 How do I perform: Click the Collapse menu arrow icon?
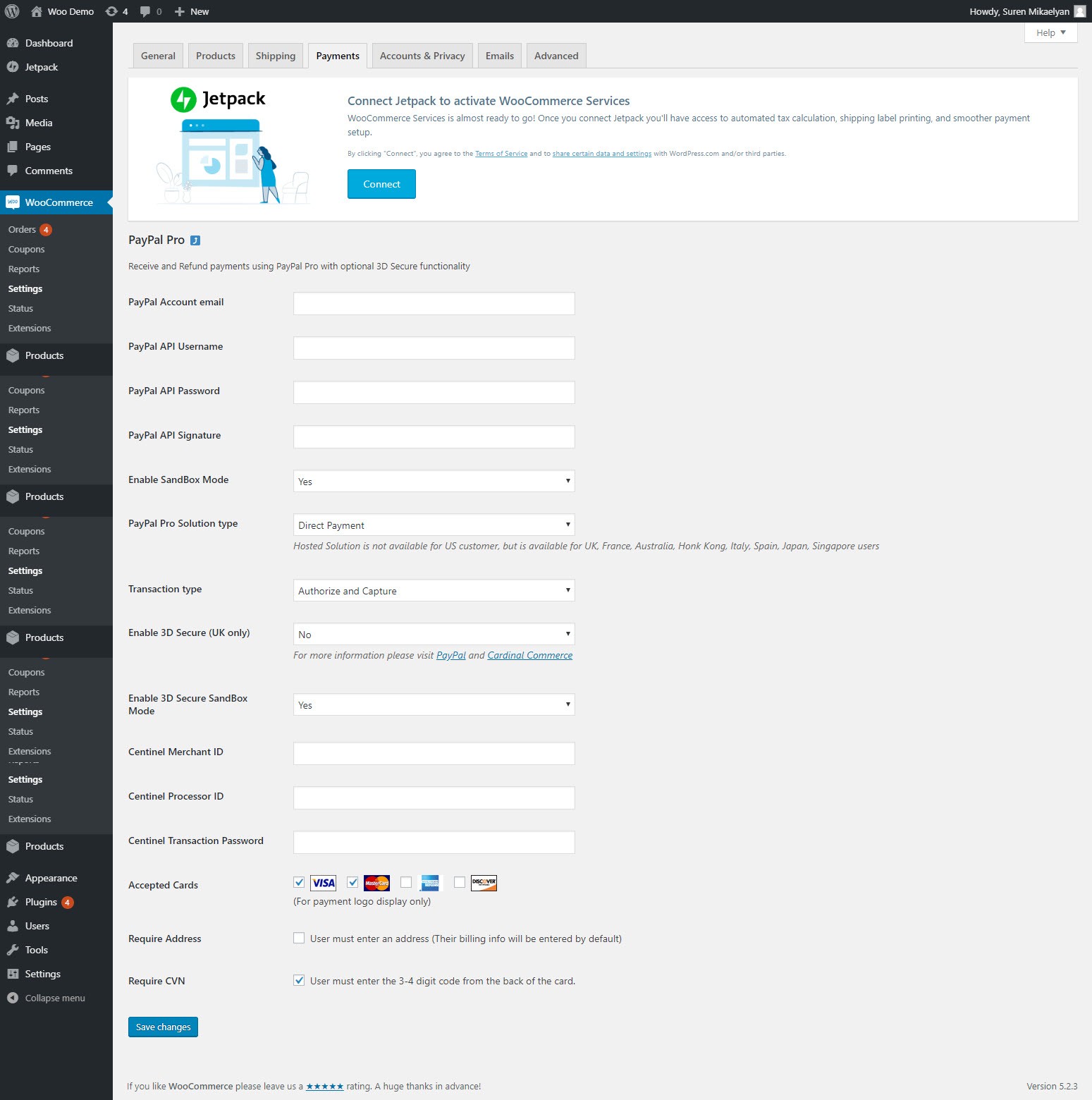coord(13,998)
